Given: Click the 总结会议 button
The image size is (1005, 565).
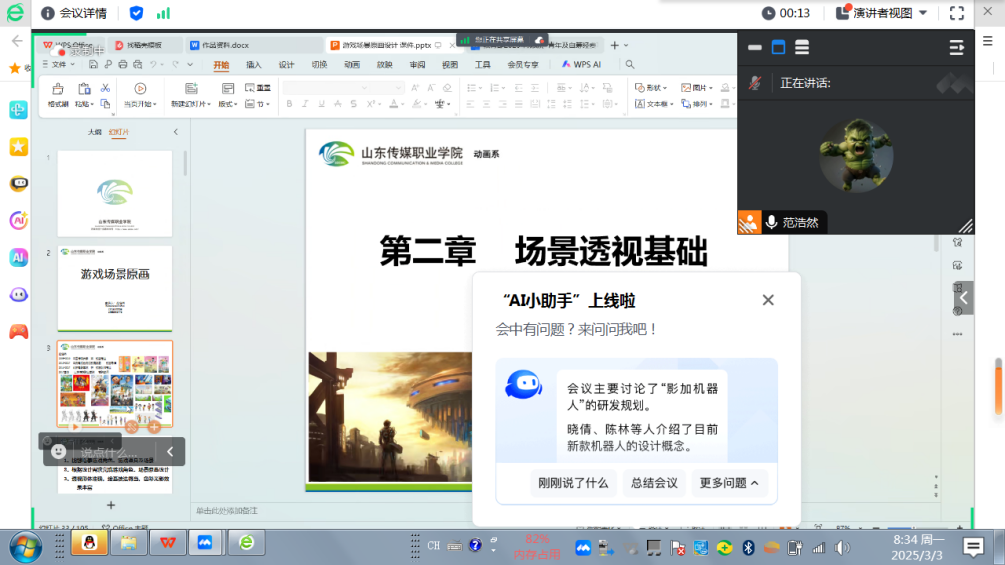Looking at the screenshot, I should coord(654,483).
